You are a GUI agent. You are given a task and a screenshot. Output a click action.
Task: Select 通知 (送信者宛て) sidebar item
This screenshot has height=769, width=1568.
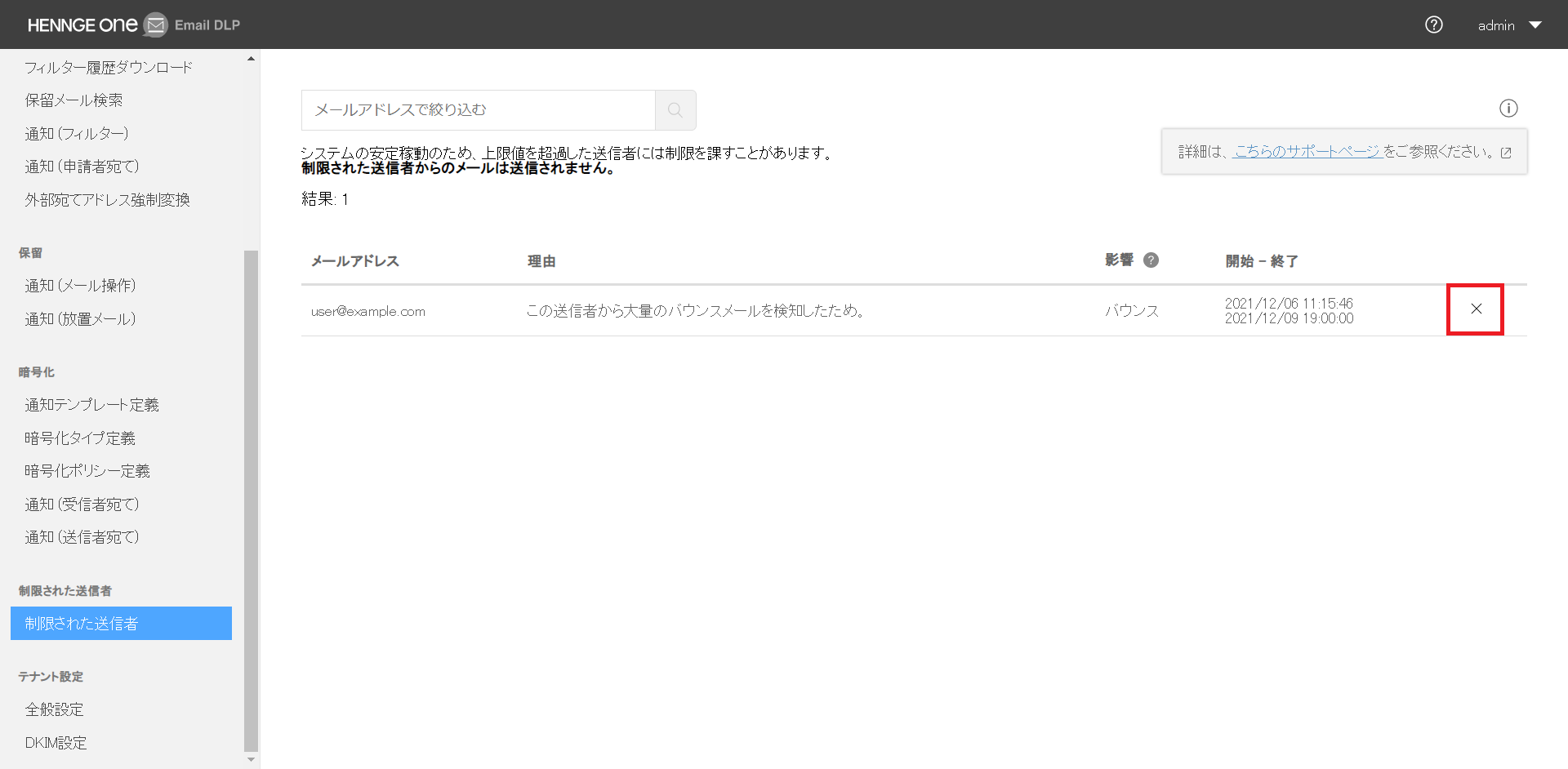click(82, 537)
